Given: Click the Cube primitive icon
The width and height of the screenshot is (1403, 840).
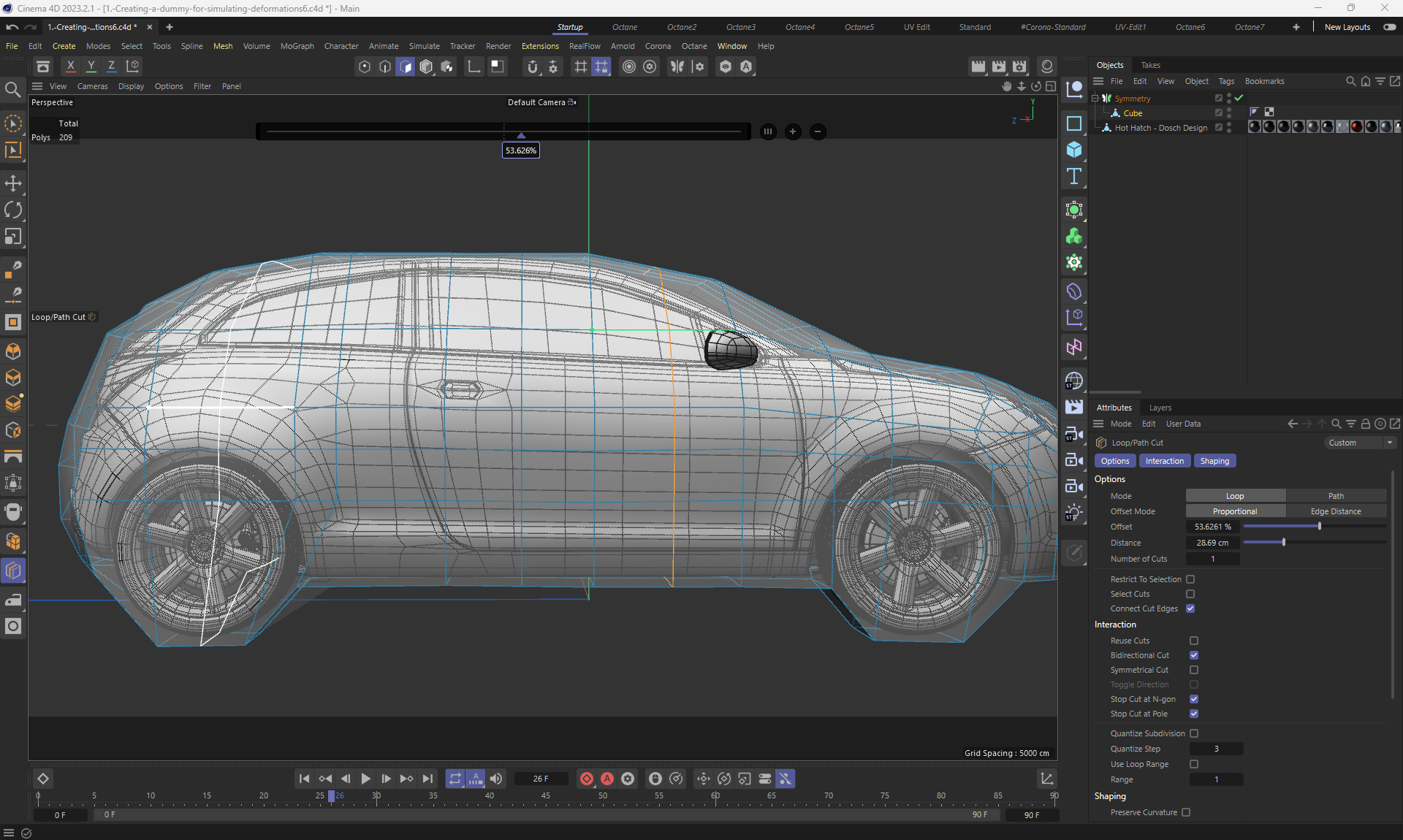Looking at the screenshot, I should coord(1073,150).
